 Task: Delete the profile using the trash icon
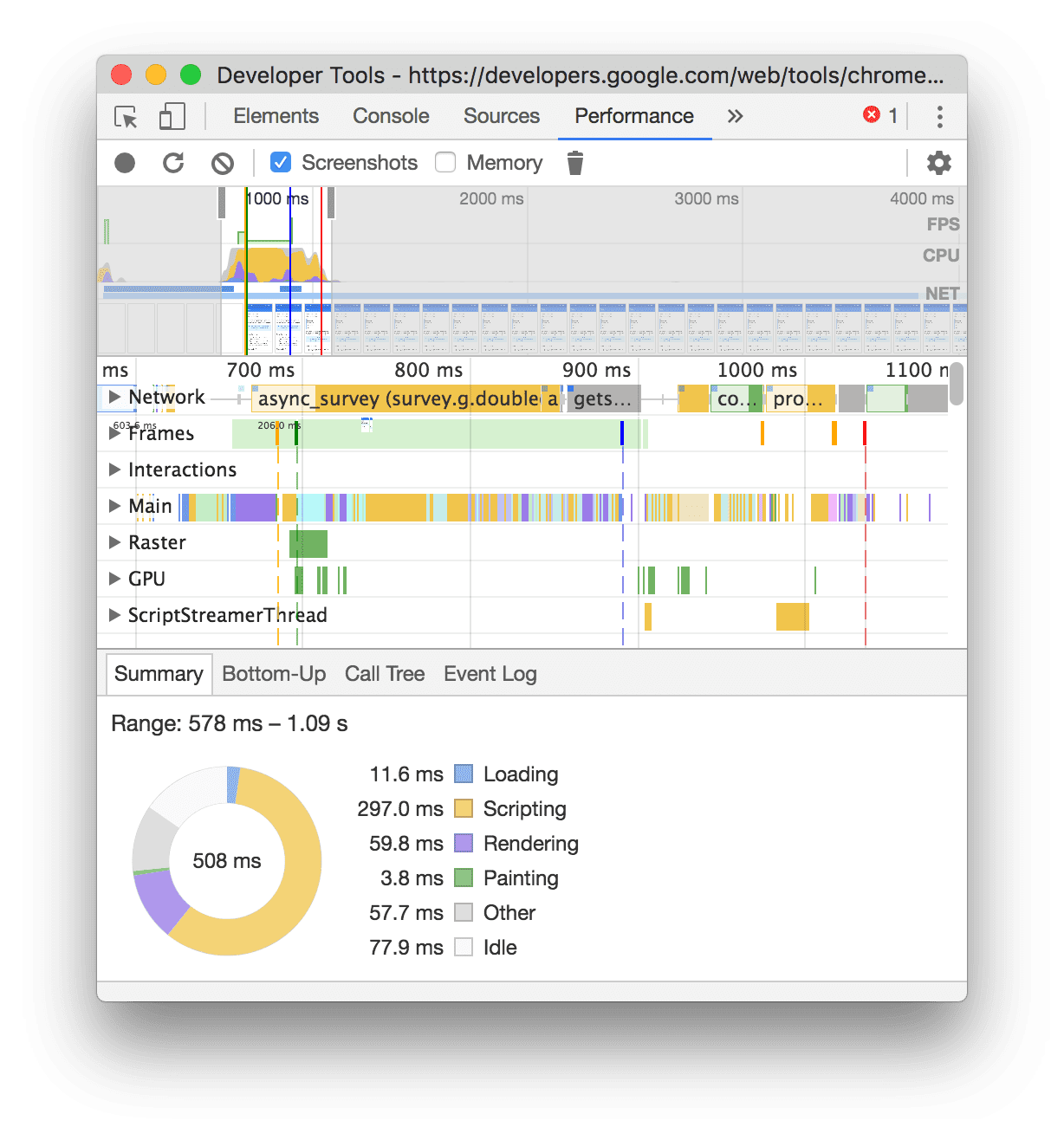coord(574,162)
